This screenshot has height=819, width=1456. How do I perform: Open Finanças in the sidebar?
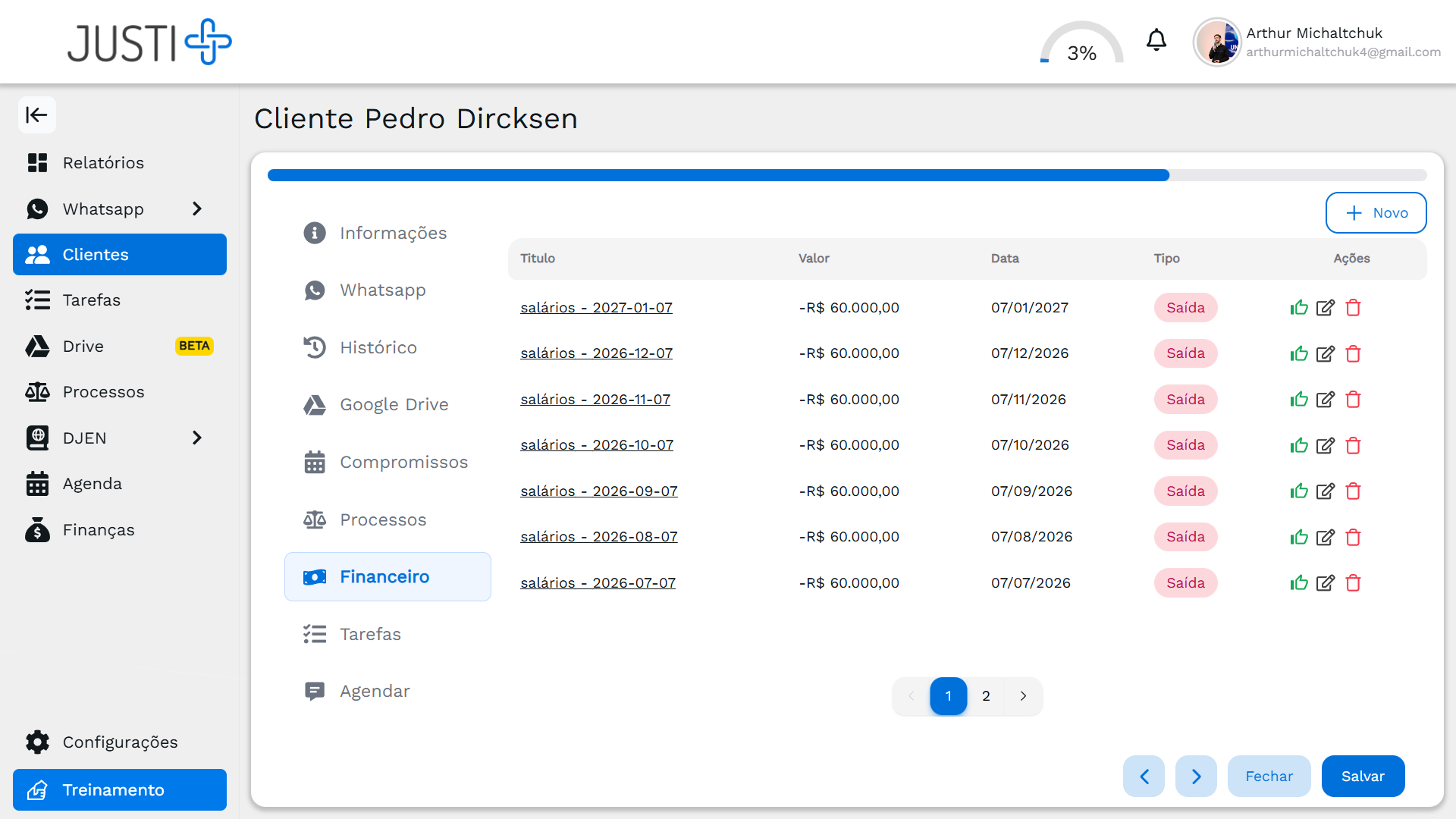[x=98, y=530]
